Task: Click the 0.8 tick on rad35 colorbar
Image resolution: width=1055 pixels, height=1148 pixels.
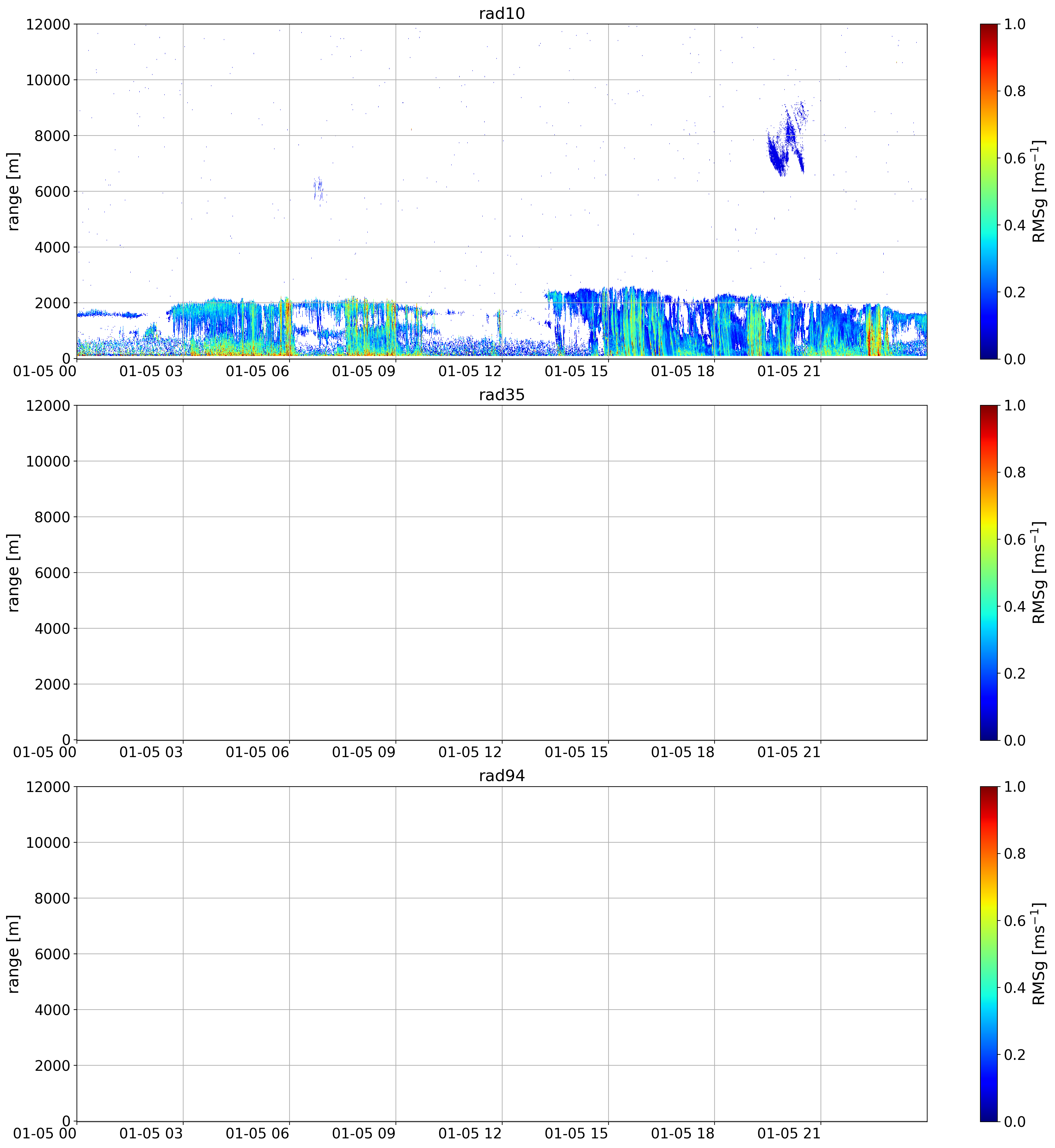Action: (x=1015, y=472)
